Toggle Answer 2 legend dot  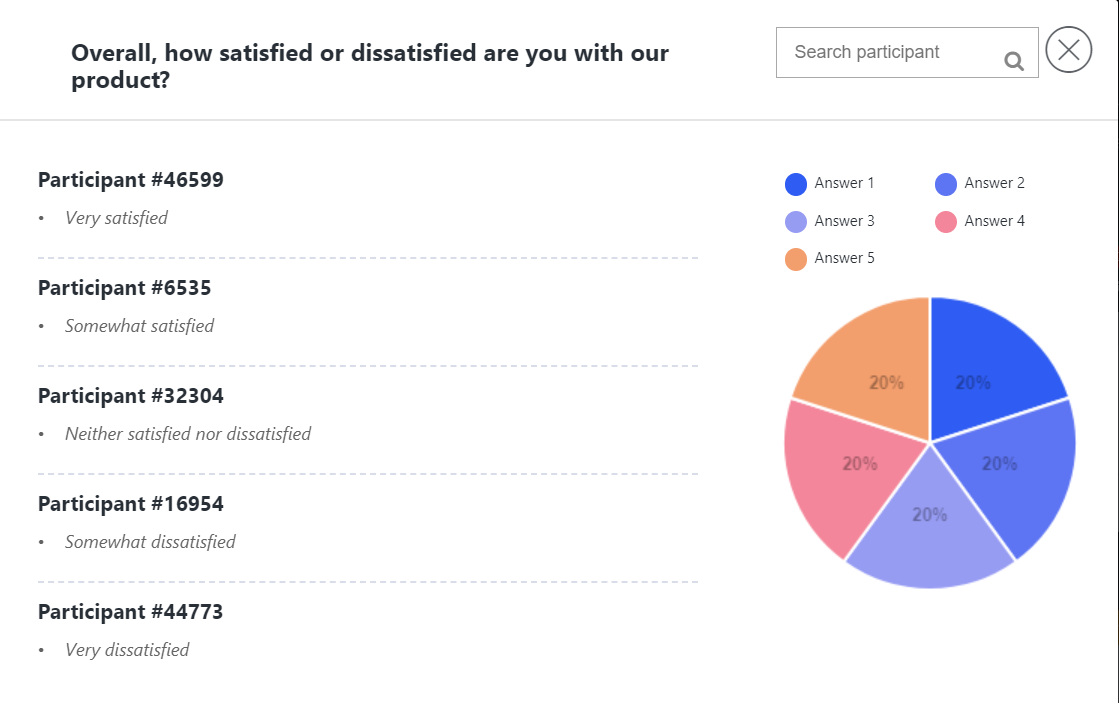[x=946, y=184]
